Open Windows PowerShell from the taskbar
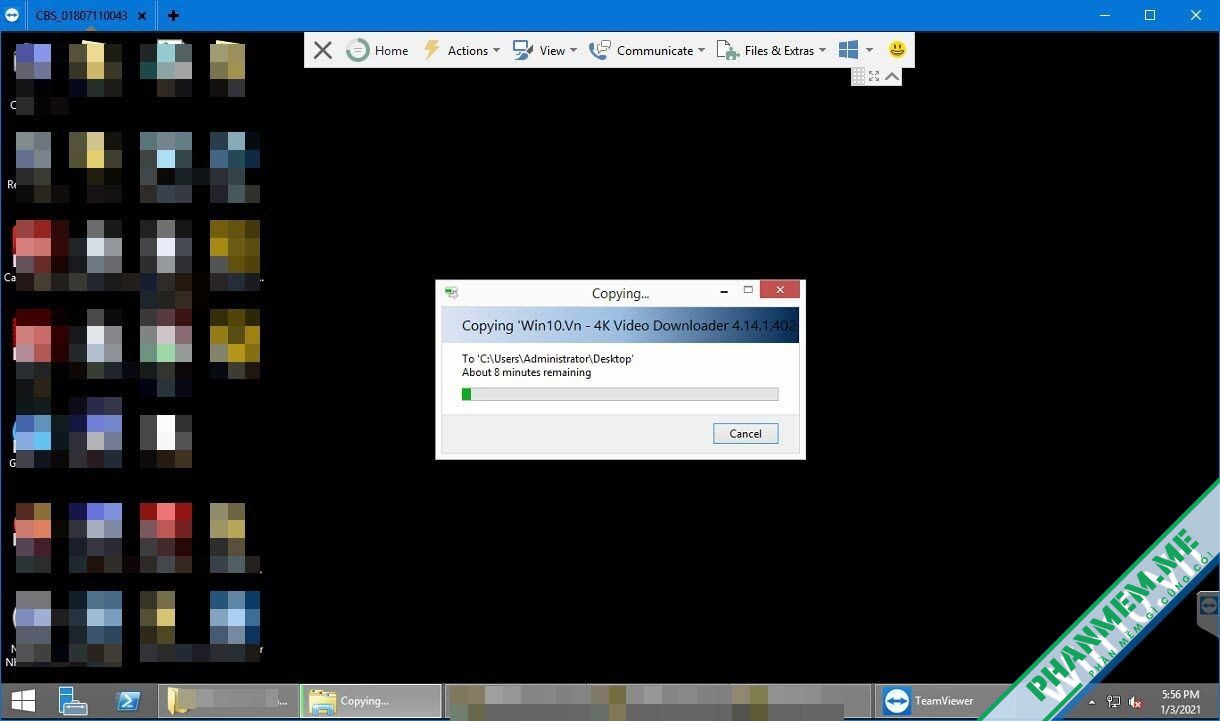The width and height of the screenshot is (1220, 721). point(128,700)
